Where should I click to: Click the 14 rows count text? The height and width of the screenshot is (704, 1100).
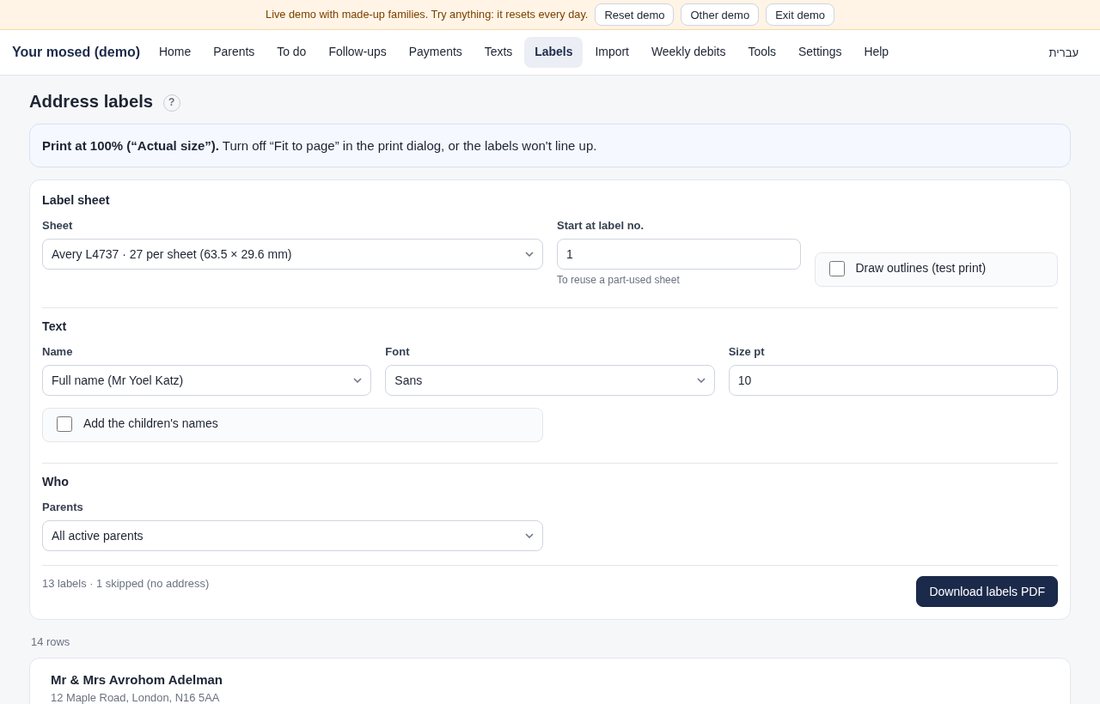[51, 642]
